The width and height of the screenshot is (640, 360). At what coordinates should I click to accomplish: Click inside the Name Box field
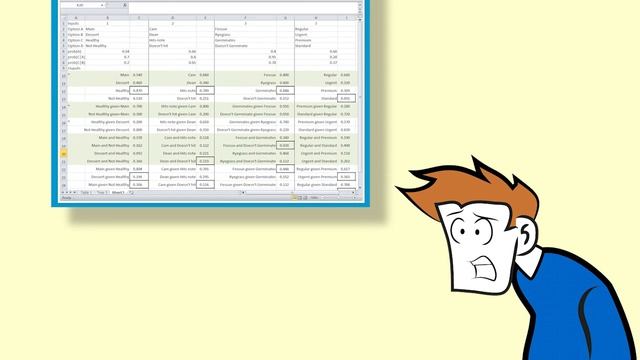(80, 6)
